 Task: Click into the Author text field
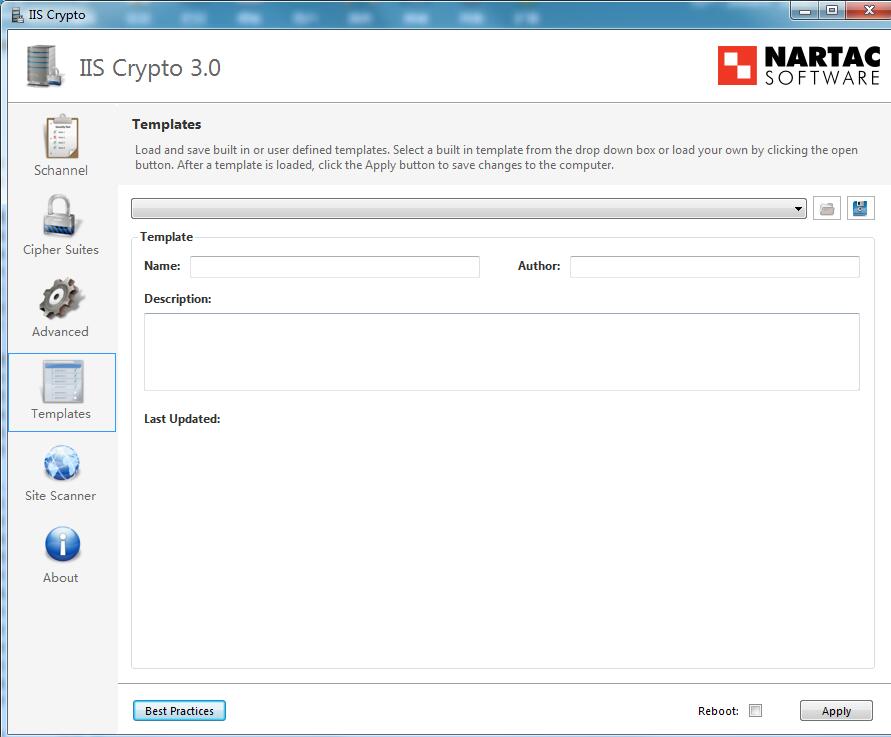pos(713,266)
